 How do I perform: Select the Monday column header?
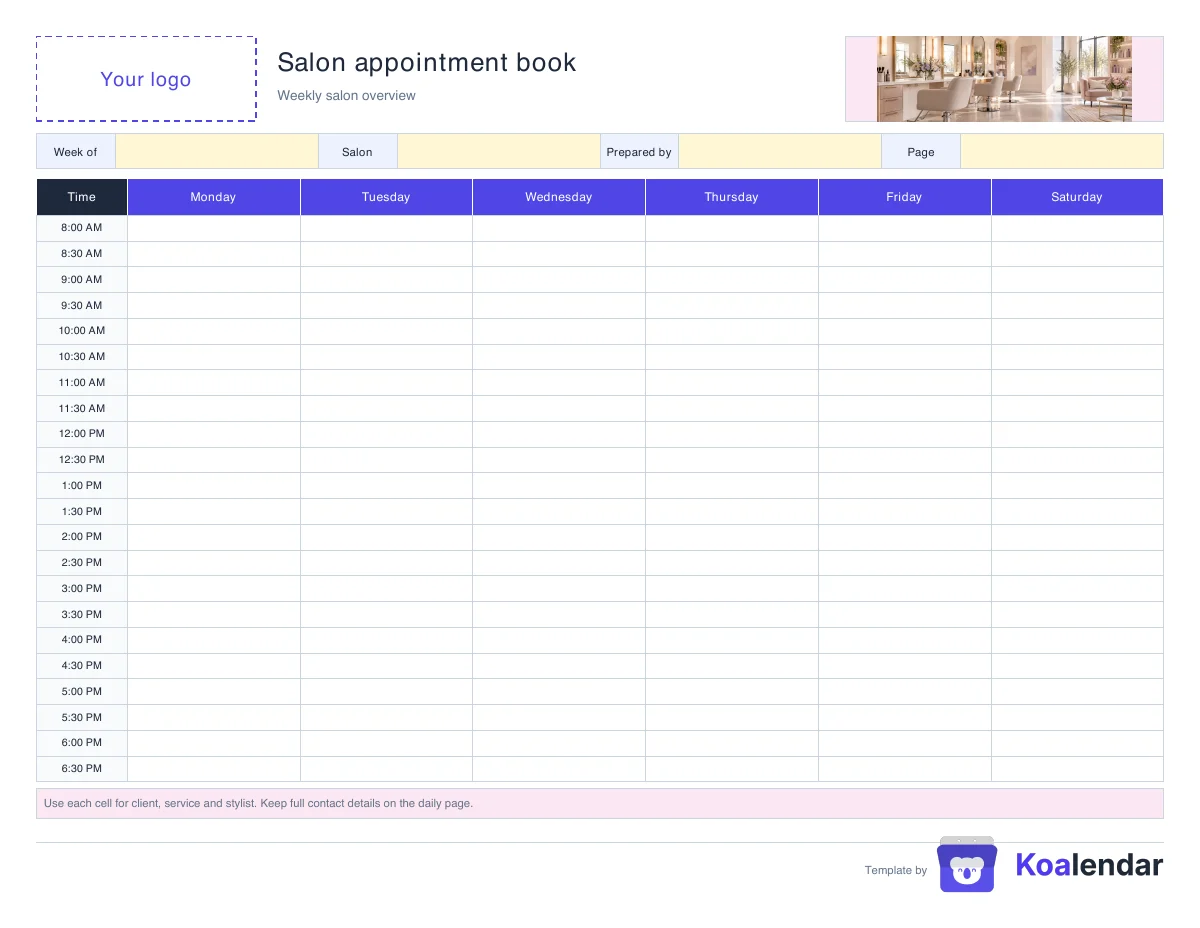[x=213, y=197]
